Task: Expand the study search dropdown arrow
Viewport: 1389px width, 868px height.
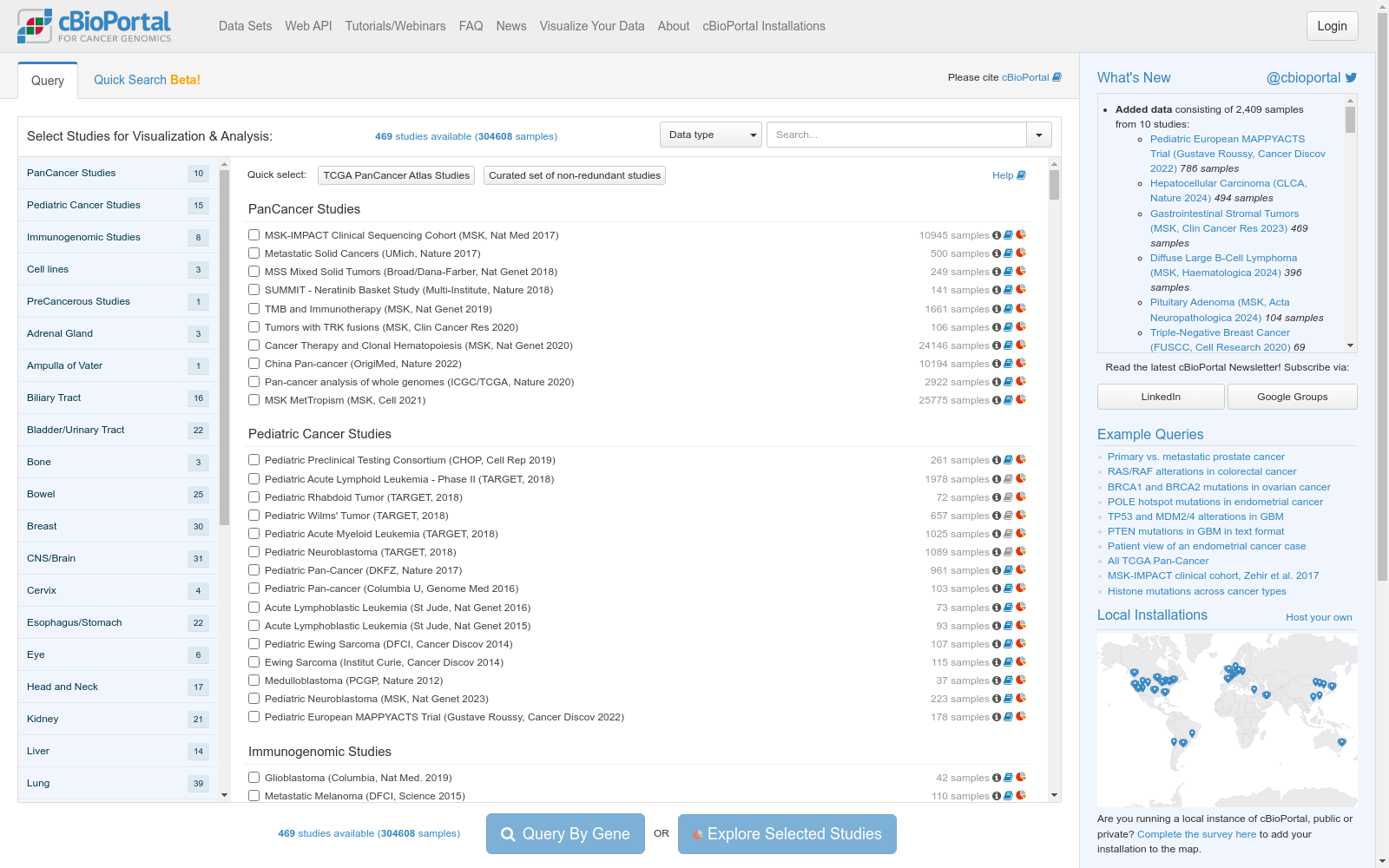Action: click(1039, 135)
